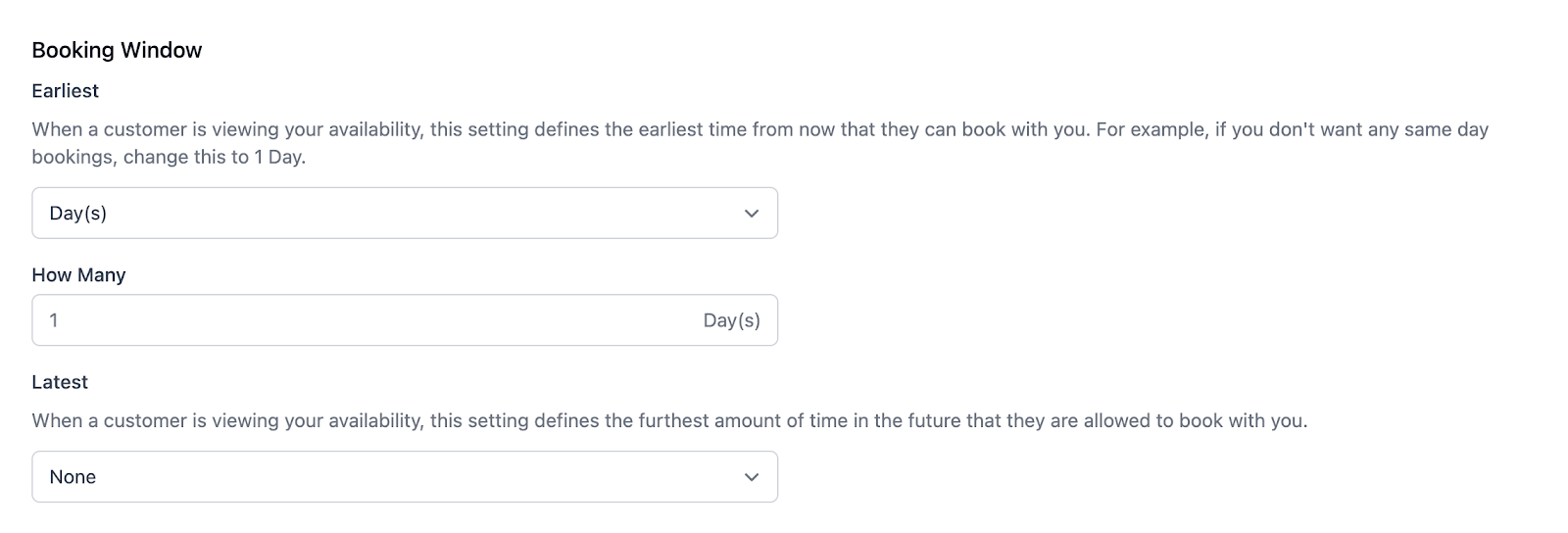Click the Earliest field label
The width and height of the screenshot is (1568, 533).
[65, 91]
